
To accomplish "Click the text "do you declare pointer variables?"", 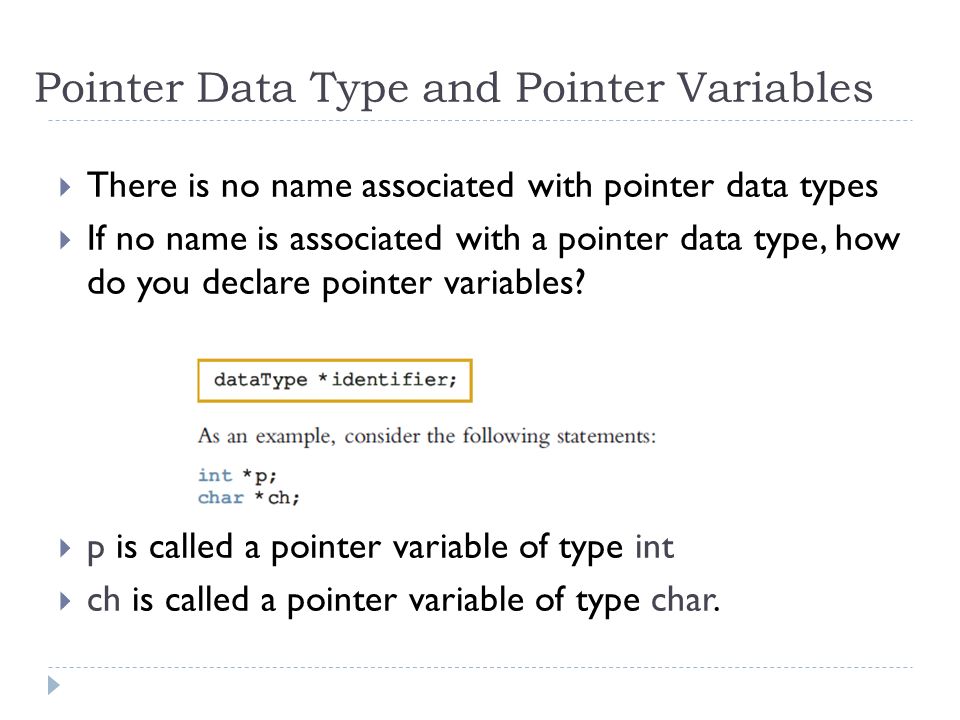I will [336, 284].
